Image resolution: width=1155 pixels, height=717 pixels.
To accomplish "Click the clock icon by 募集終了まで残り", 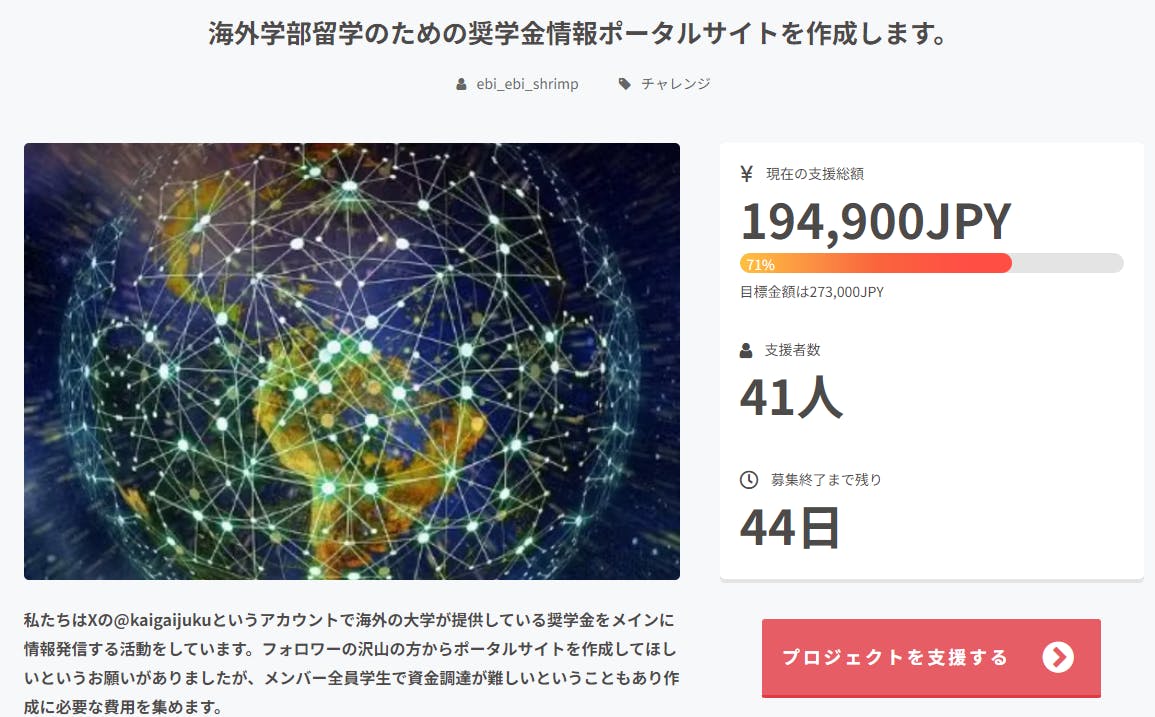I will pyautogui.click(x=748, y=480).
